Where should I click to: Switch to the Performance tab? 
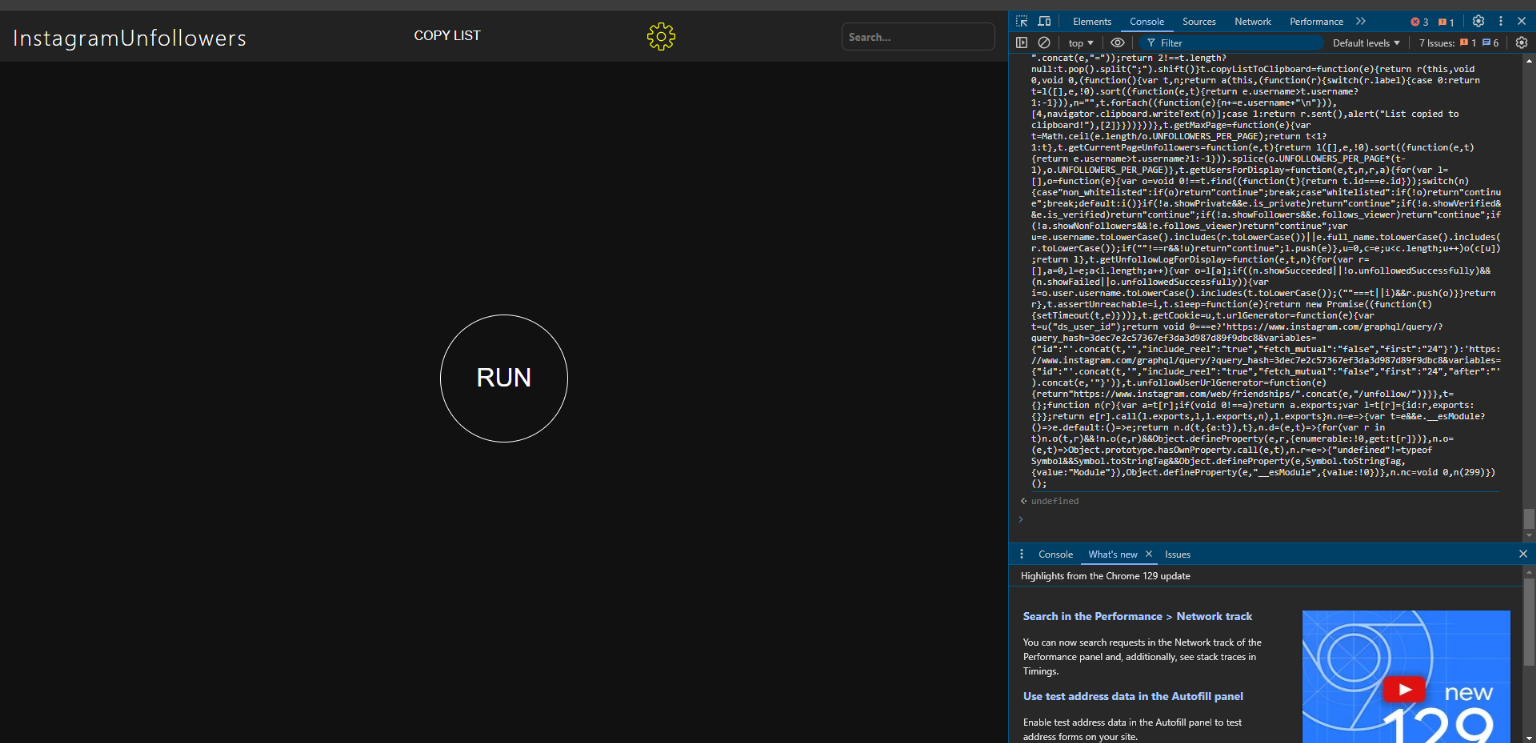(1316, 21)
